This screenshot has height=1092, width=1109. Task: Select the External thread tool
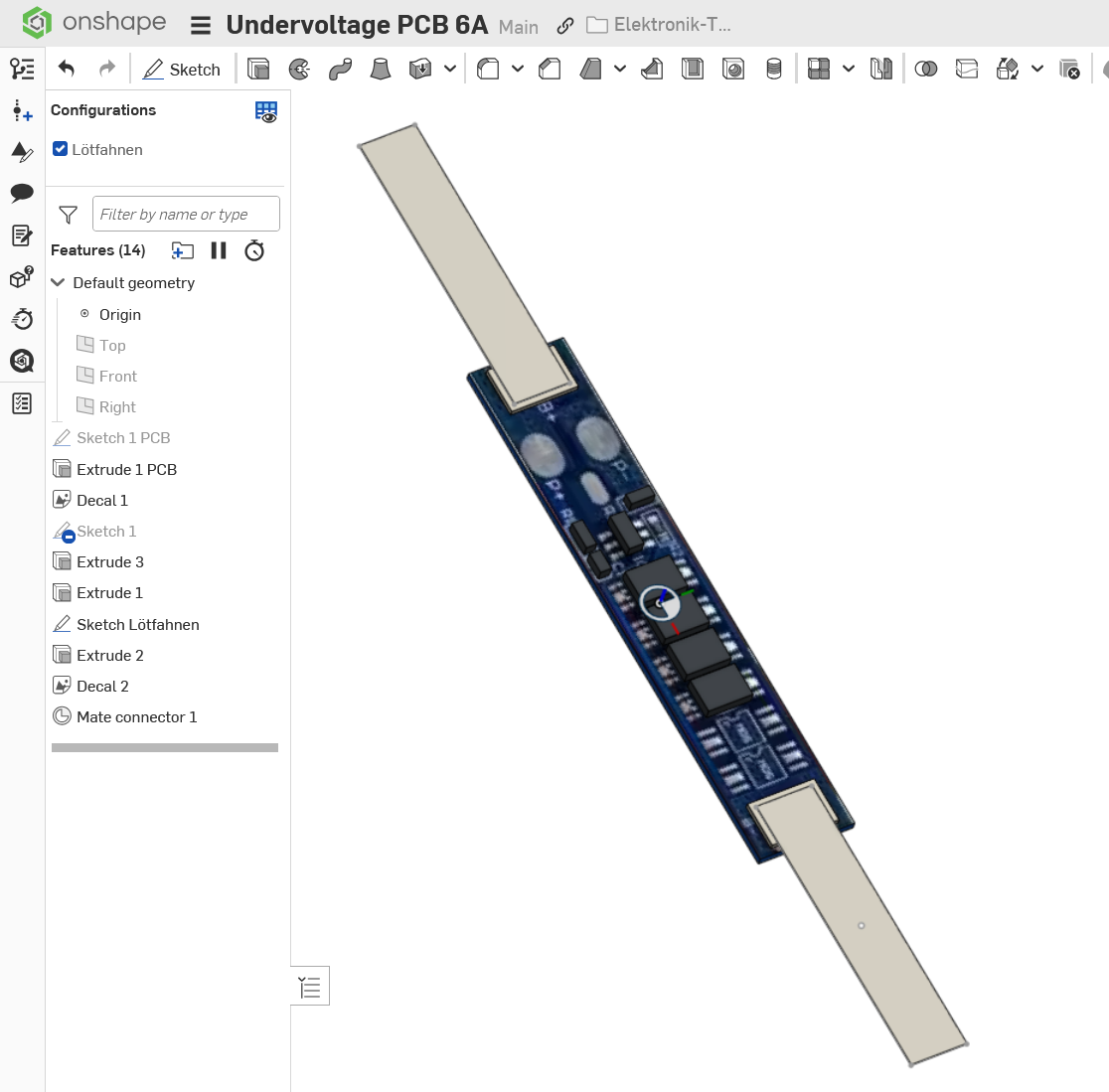tap(774, 70)
